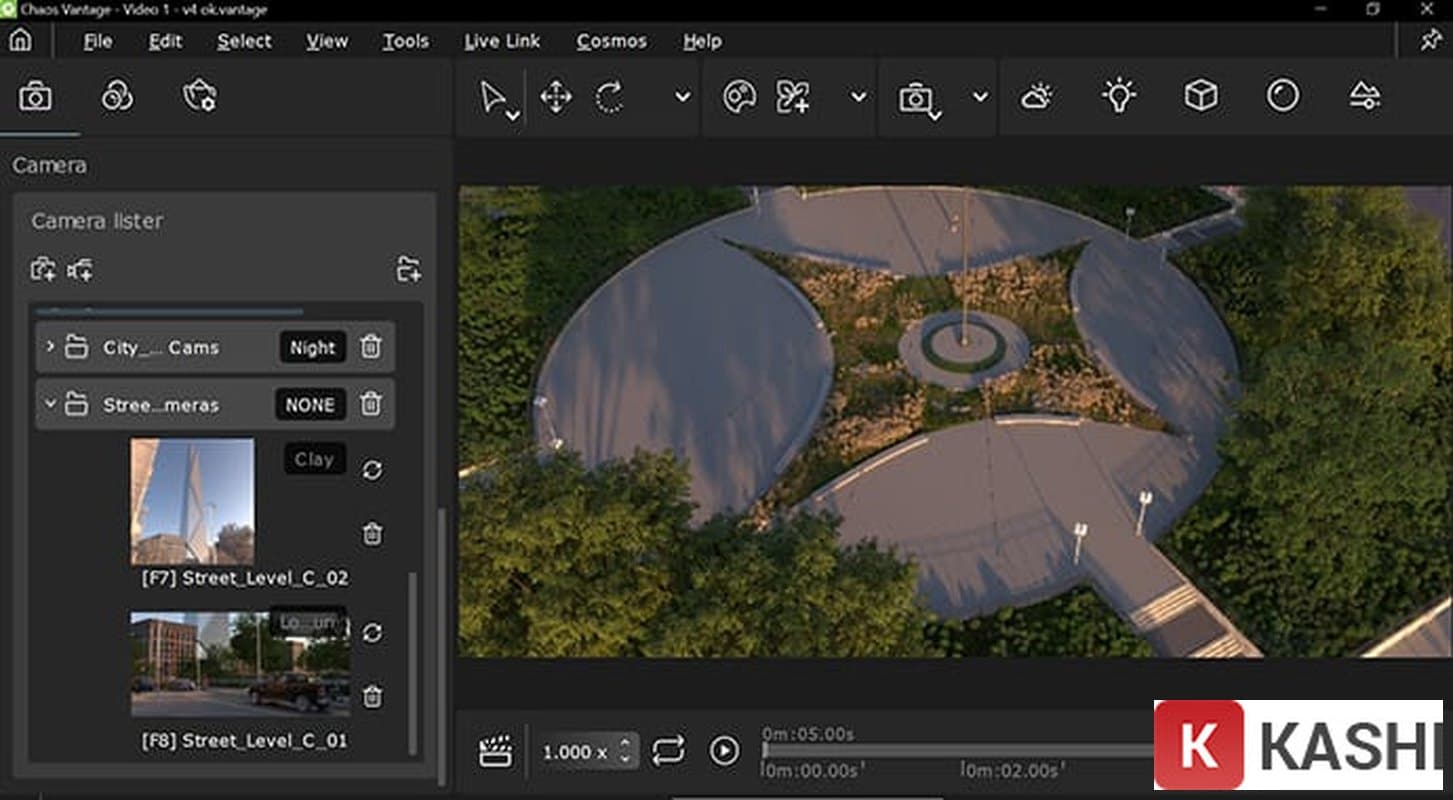
Task: Refresh the Street_Level_C_02 camera
Action: click(372, 470)
